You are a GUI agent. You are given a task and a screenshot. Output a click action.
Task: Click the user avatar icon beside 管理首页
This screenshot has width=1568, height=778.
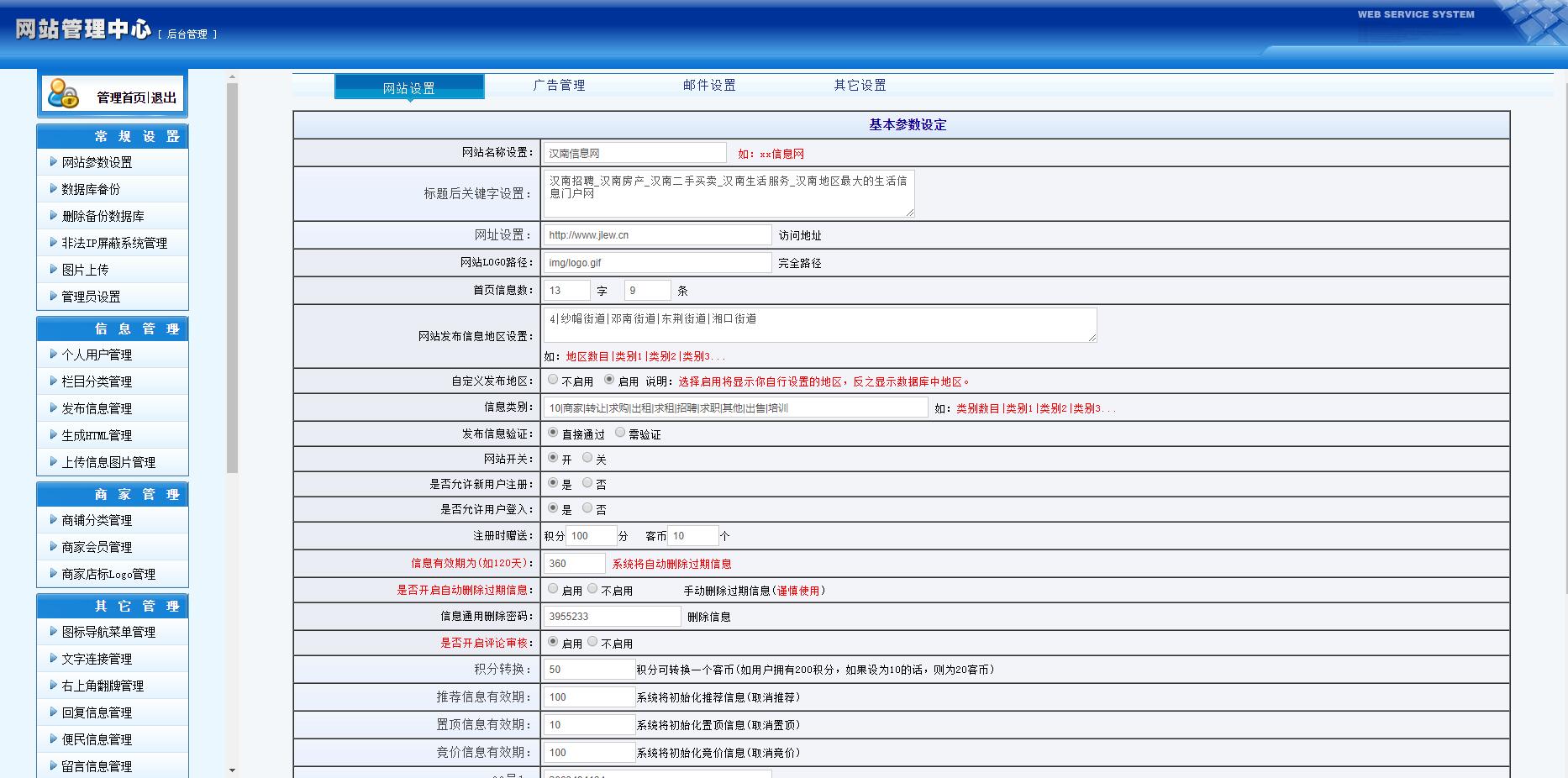pos(63,93)
